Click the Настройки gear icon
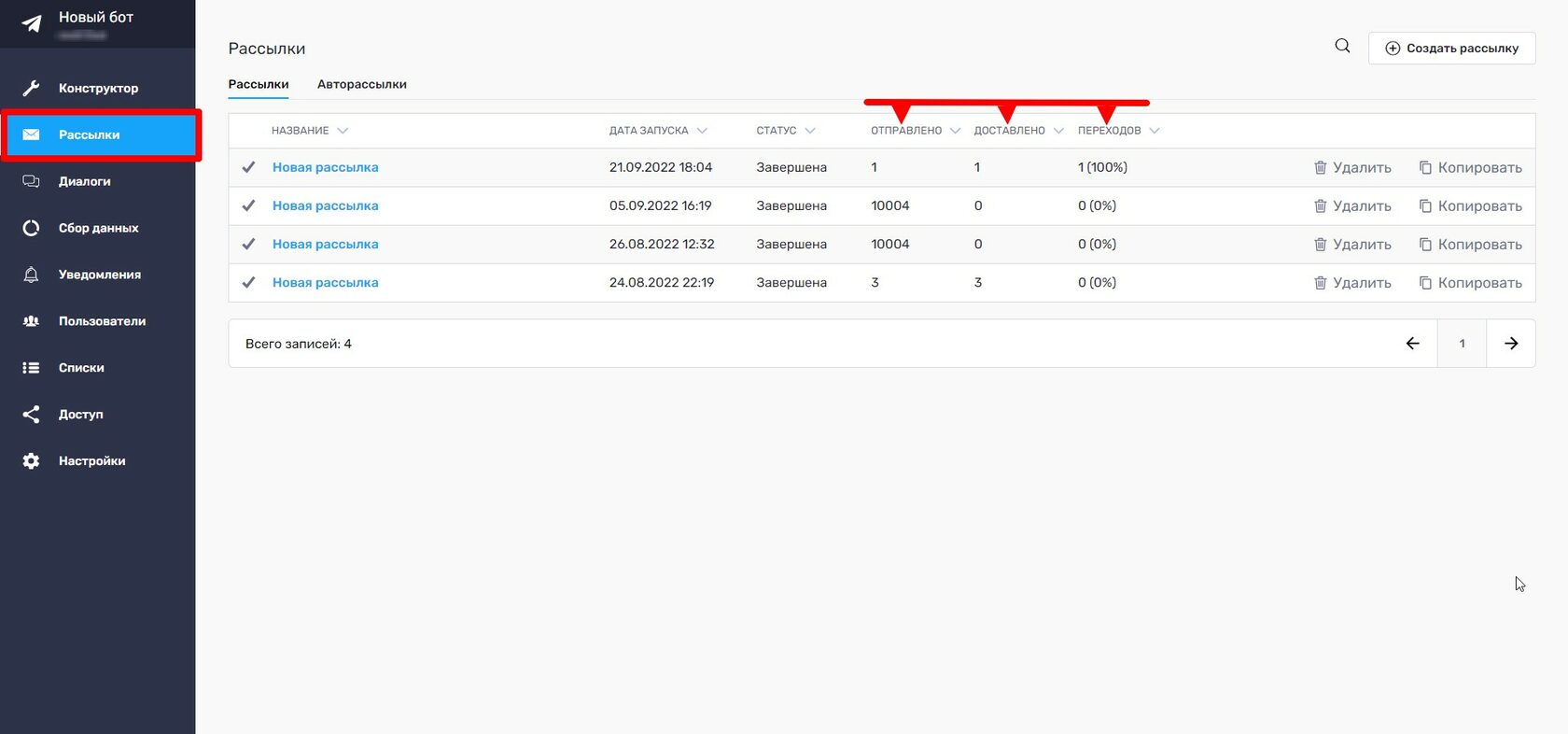Viewport: 1568px width, 734px height. click(x=31, y=460)
